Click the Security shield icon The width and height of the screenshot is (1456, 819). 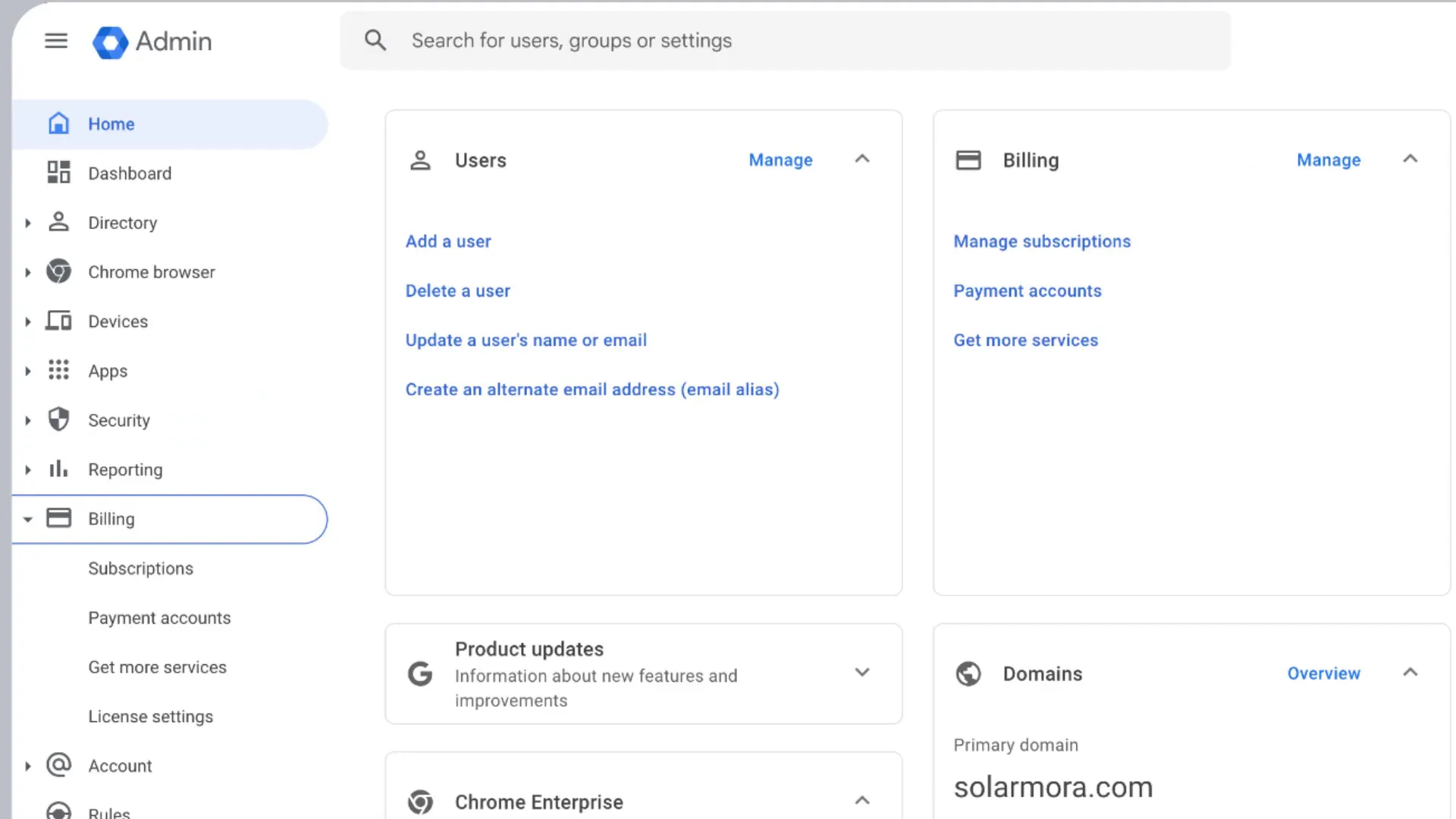(x=58, y=419)
